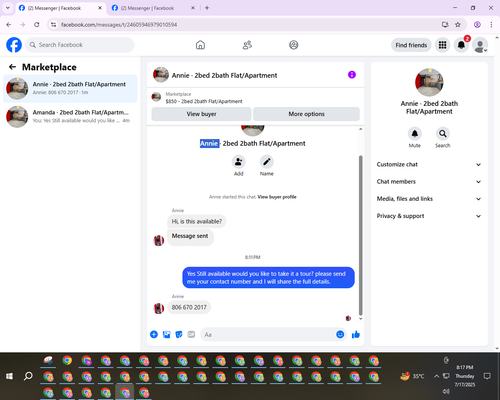Open the Facebook menu grid icon
This screenshot has height=400, width=500.
pos(442,45)
